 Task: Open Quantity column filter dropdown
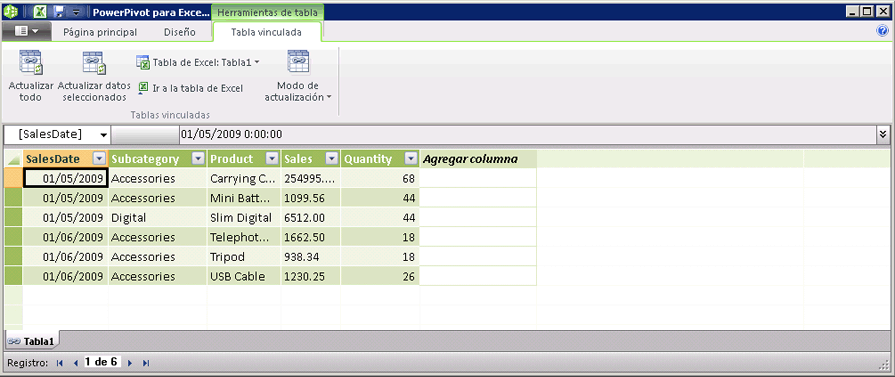pos(410,159)
